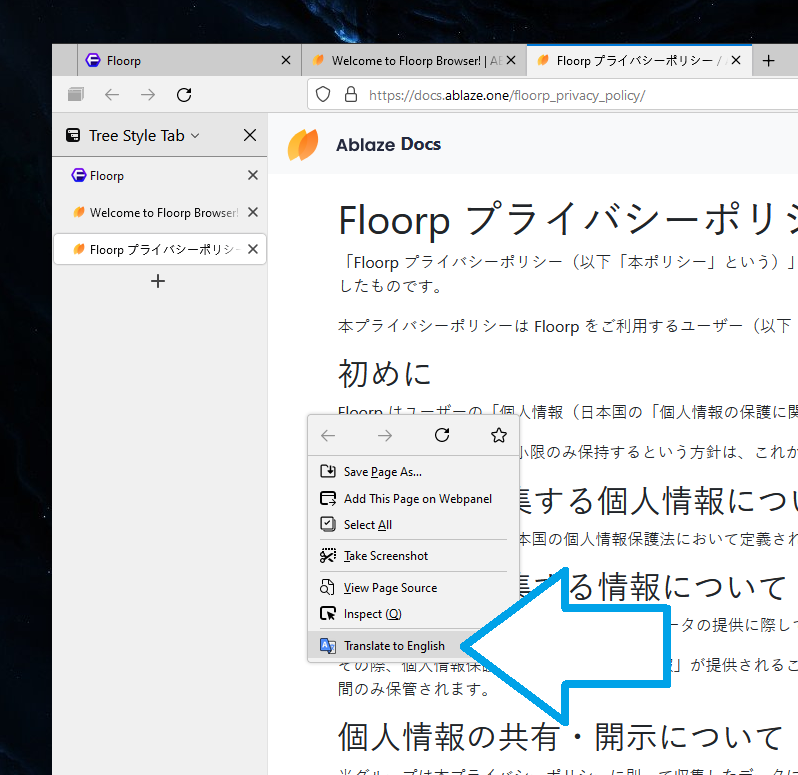The height and width of the screenshot is (775, 798).
Task: Select Welcome to Floorp Browser in the sidebar tree
Action: click(x=160, y=212)
